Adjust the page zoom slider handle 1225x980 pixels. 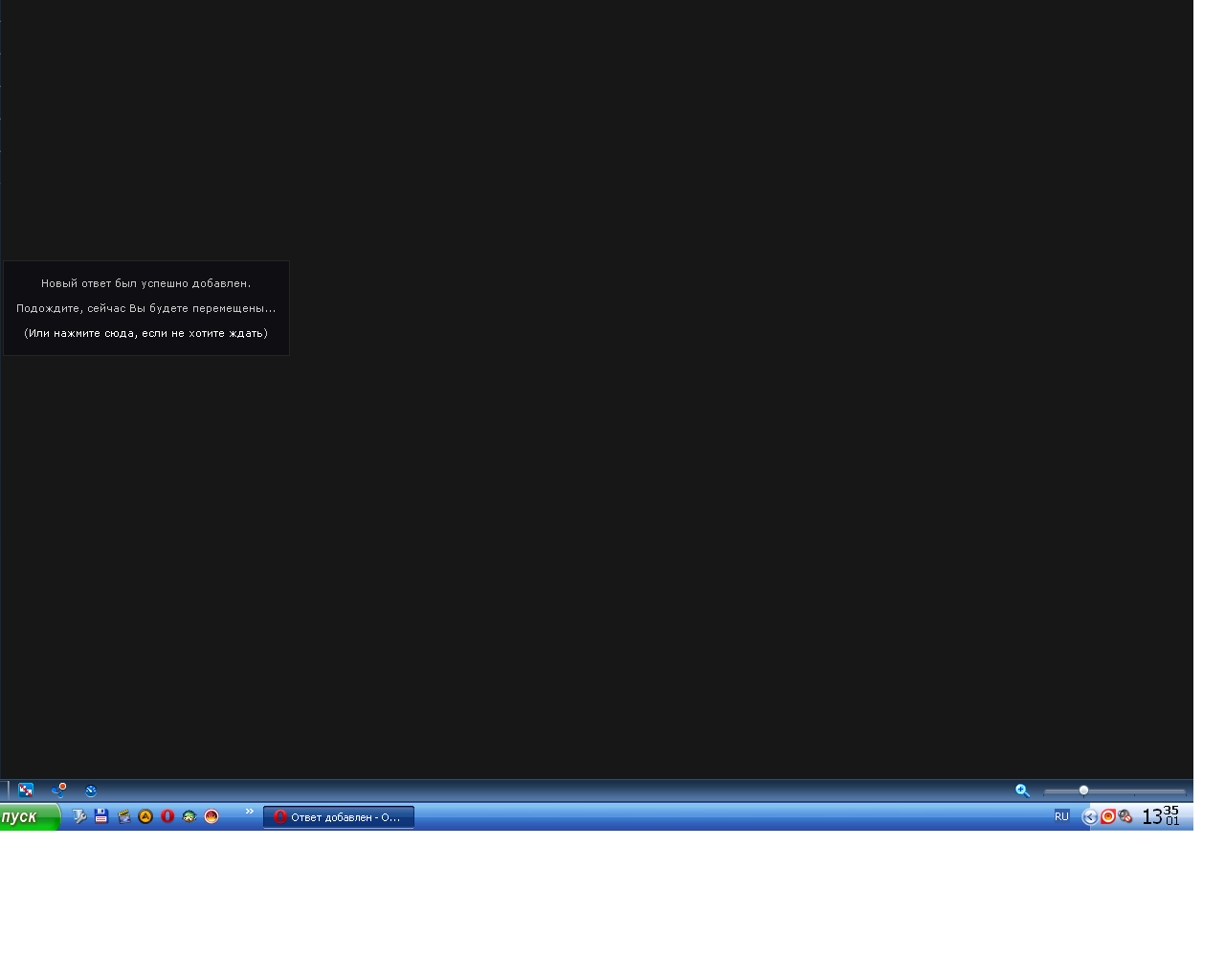click(1083, 791)
